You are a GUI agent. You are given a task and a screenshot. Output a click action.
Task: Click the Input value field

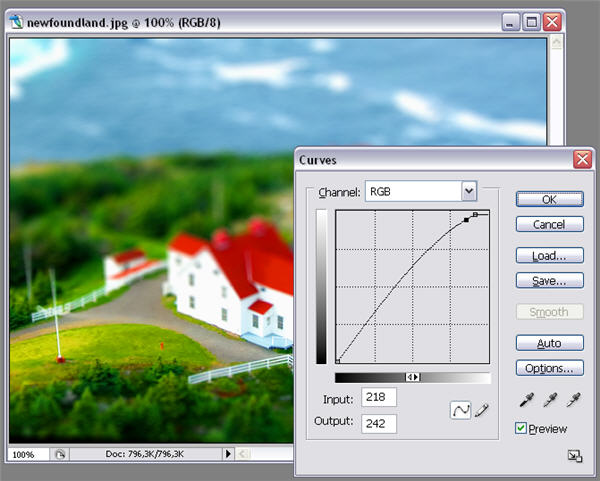379,398
